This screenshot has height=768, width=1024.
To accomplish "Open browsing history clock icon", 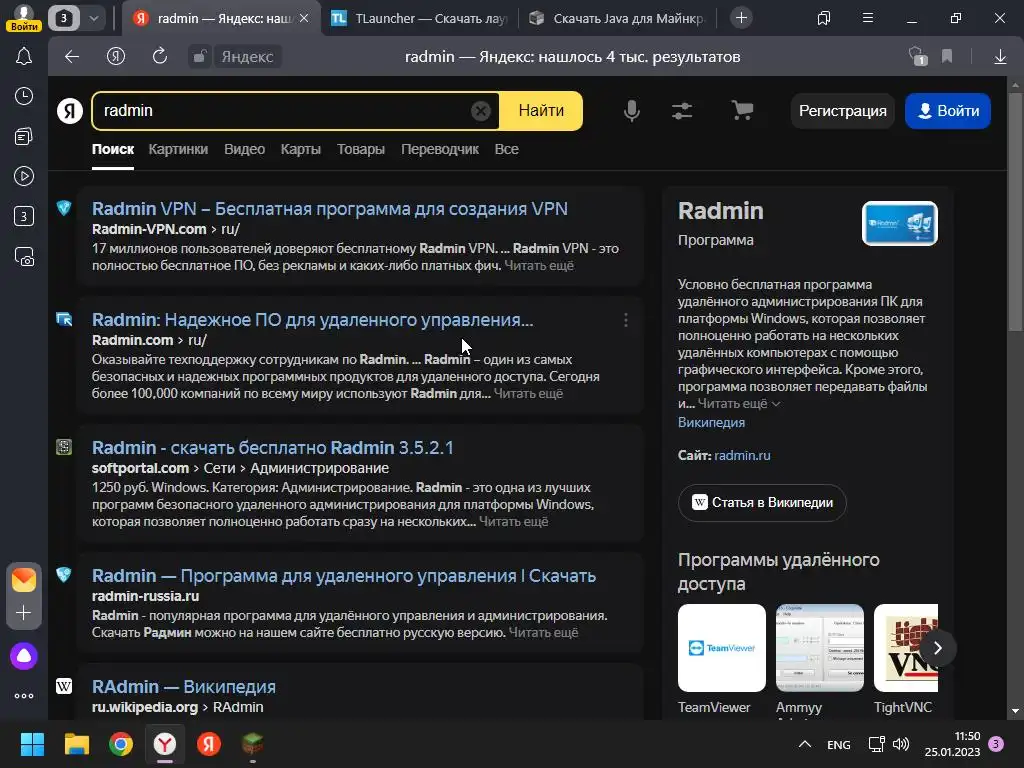I will (x=24, y=97).
